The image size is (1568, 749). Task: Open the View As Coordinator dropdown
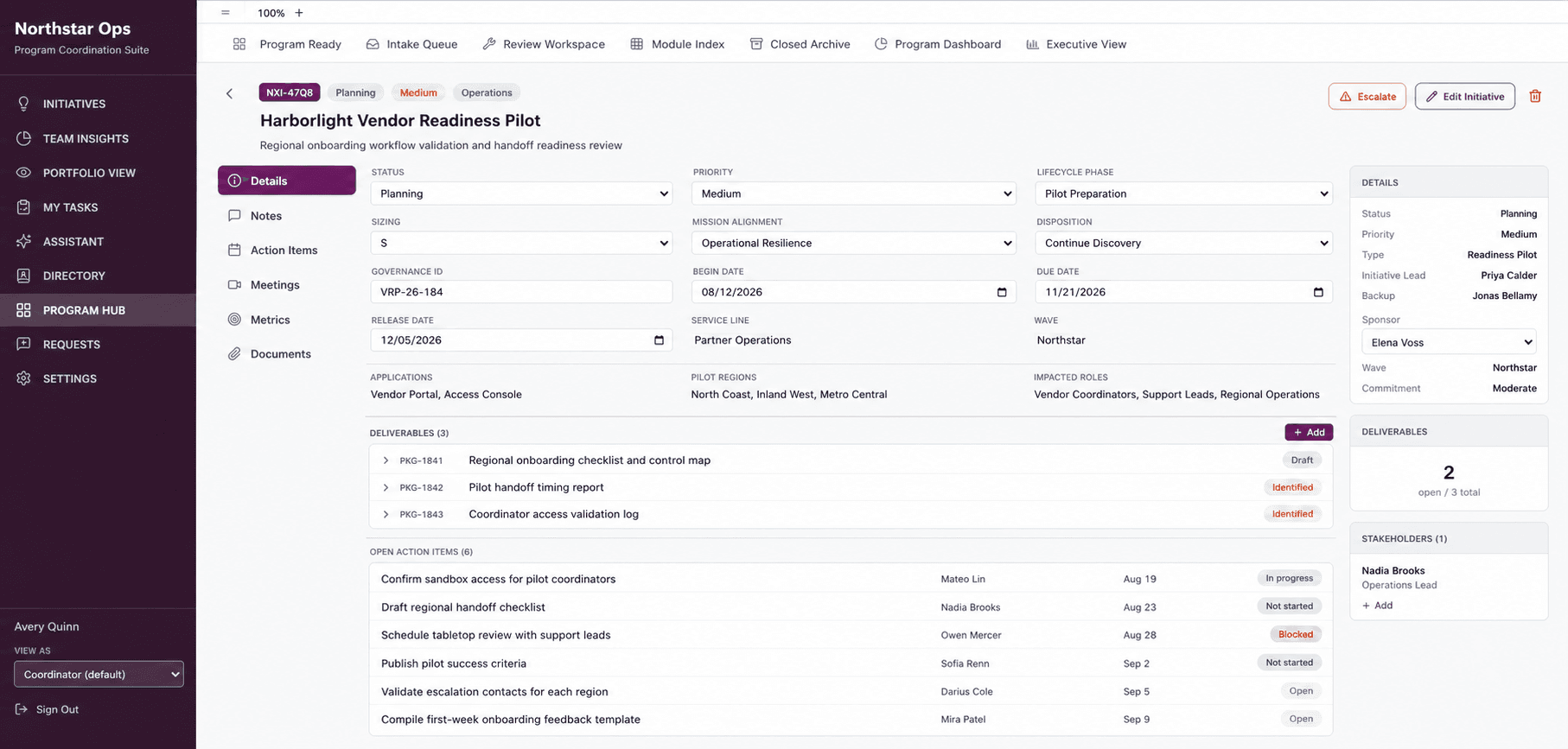pyautogui.click(x=99, y=674)
